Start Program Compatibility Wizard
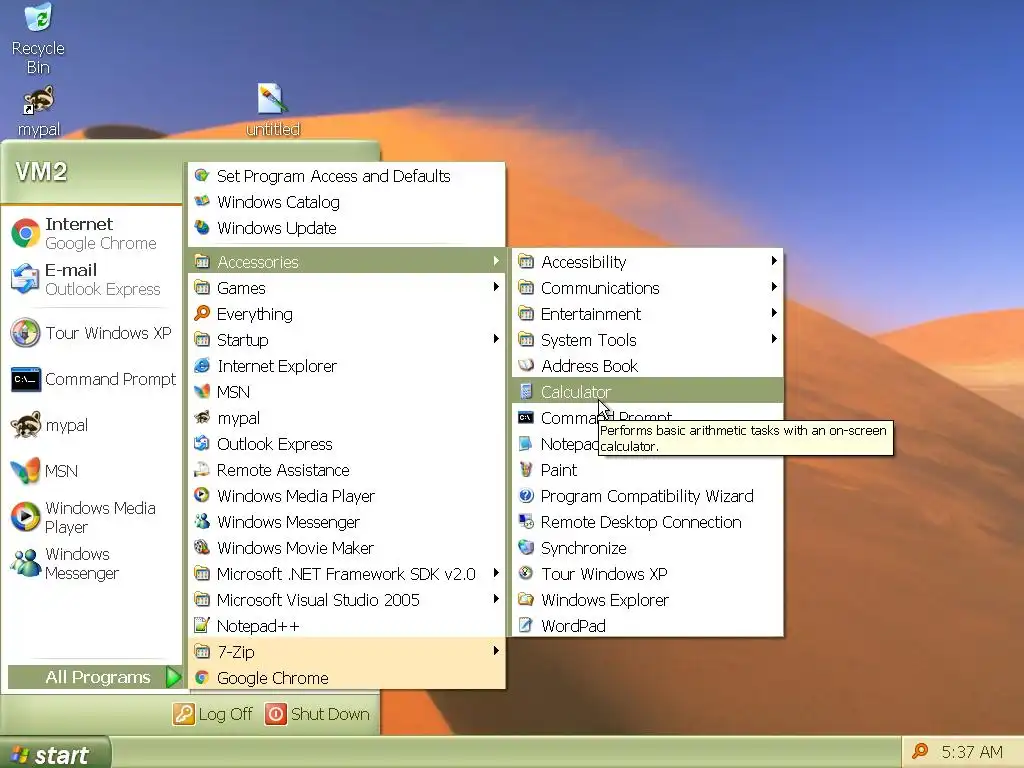 pos(648,496)
